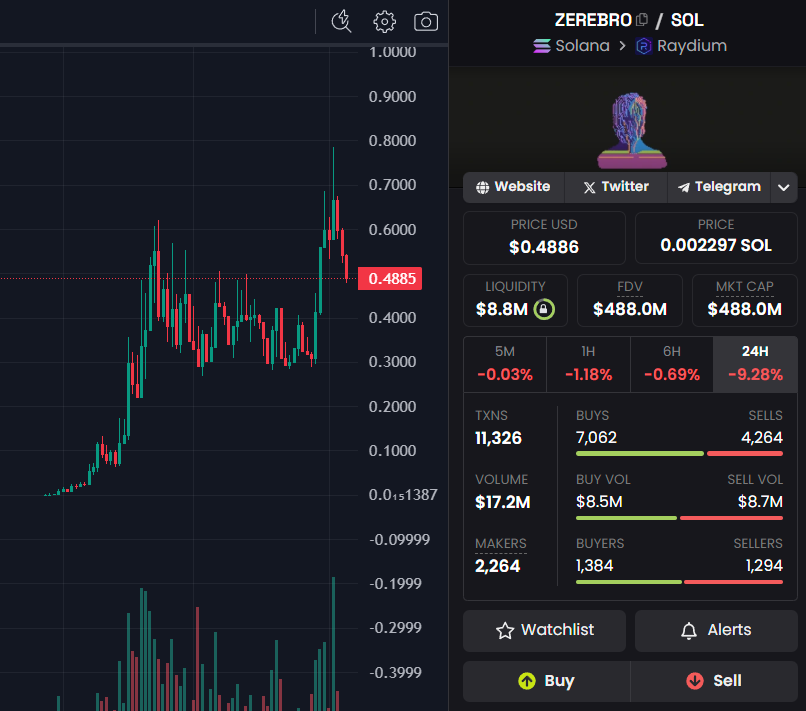Click the liquidity lock icon
806x711 pixels.
tap(543, 309)
